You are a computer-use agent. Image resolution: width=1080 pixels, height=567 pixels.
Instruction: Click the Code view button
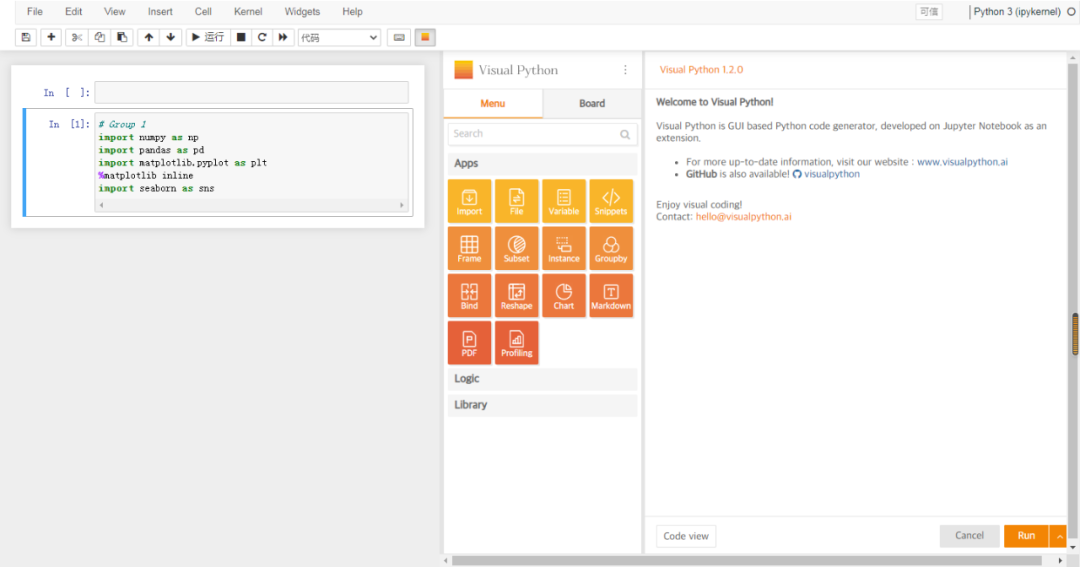tap(686, 536)
